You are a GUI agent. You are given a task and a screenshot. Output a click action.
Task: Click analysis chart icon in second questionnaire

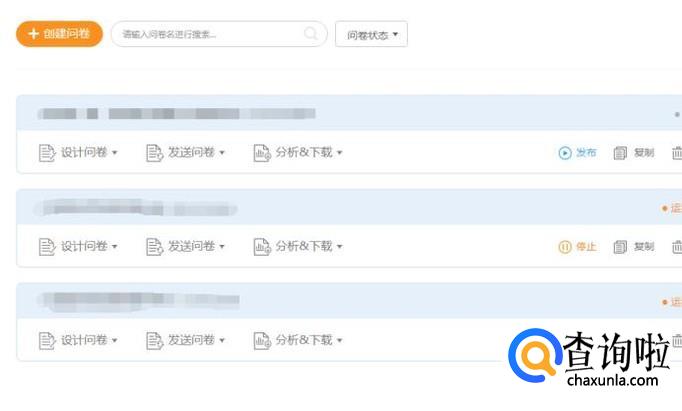[x=262, y=246]
